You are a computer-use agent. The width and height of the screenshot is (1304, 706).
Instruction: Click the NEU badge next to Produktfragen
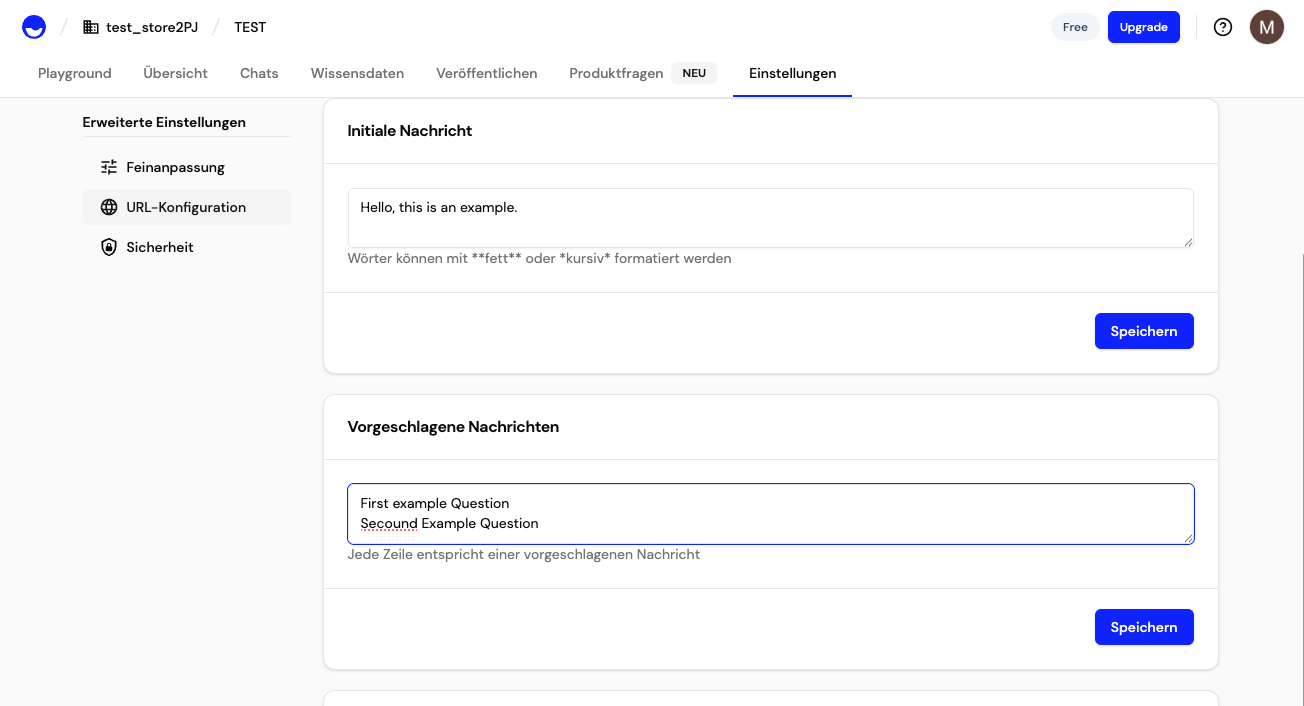click(x=694, y=72)
